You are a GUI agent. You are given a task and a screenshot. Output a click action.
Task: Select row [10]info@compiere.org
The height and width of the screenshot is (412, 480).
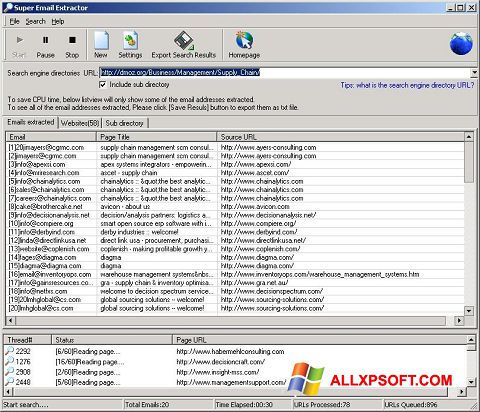pos(235,224)
